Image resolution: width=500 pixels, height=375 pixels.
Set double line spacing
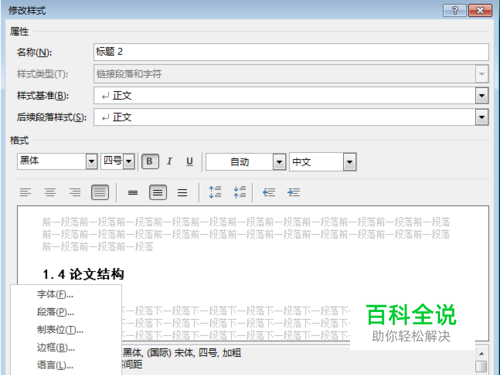(x=182, y=192)
